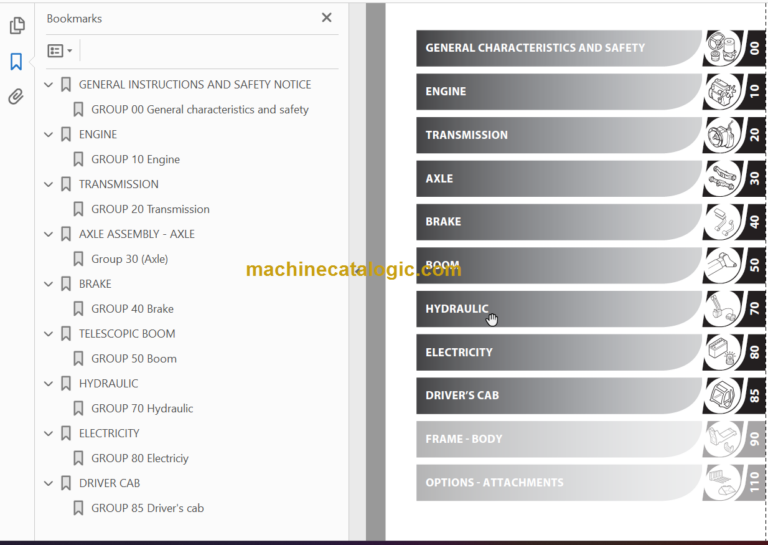Close the Bookmarks panel
Viewport: 768px width, 545px height.
(x=327, y=18)
